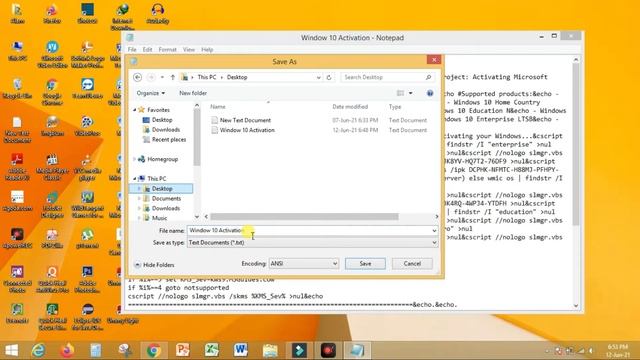640x360 pixels.
Task: Click the file list horizontal scrollbar
Action: [x=304, y=217]
